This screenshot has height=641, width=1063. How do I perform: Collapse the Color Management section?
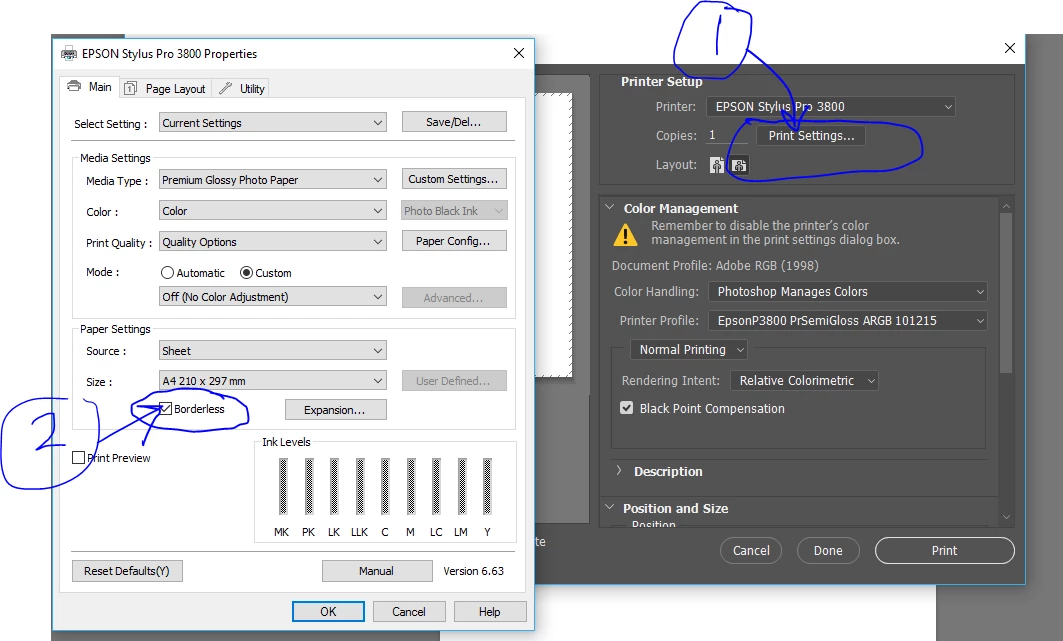(609, 207)
